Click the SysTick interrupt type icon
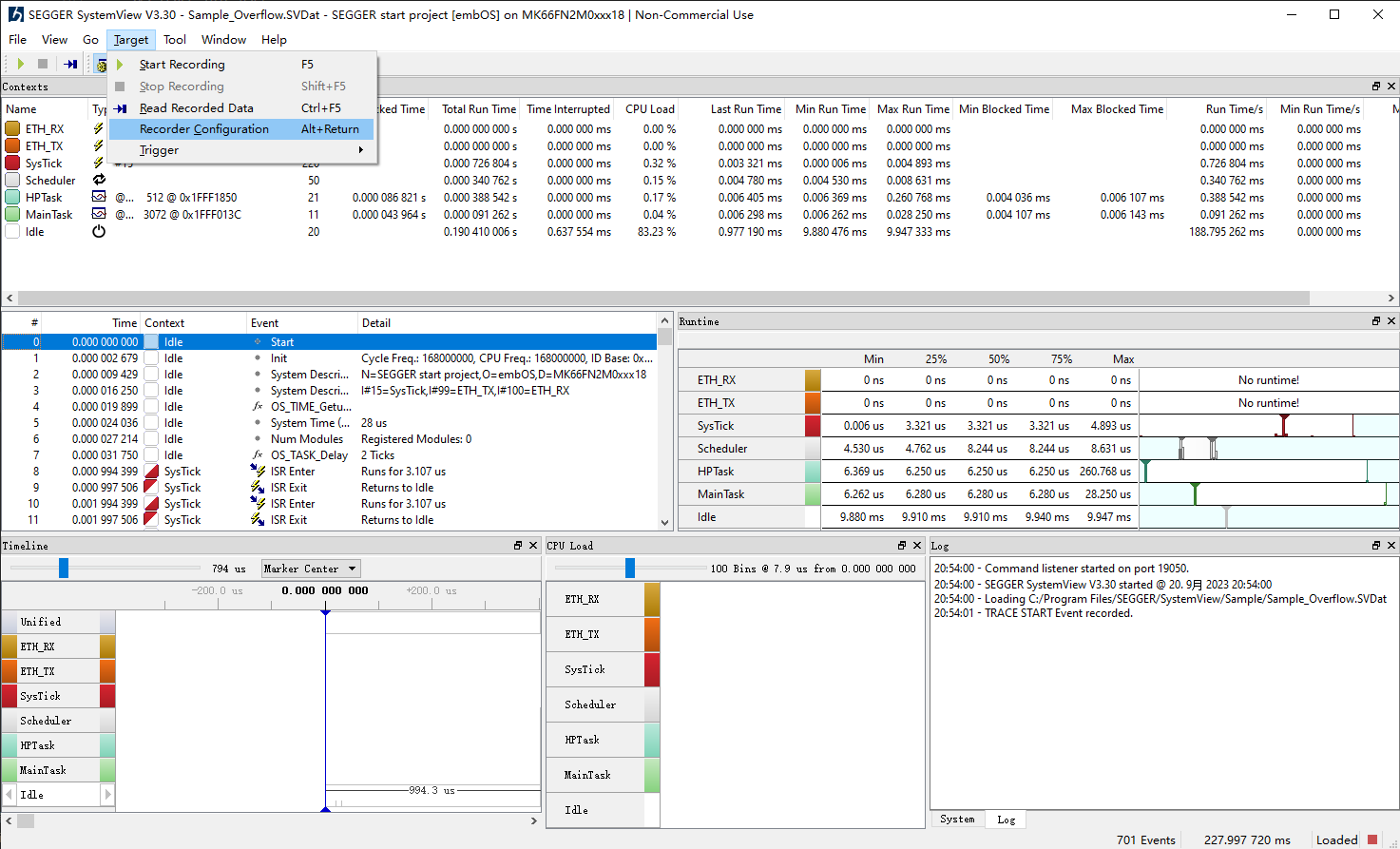The width and height of the screenshot is (1400, 849). 98,163
